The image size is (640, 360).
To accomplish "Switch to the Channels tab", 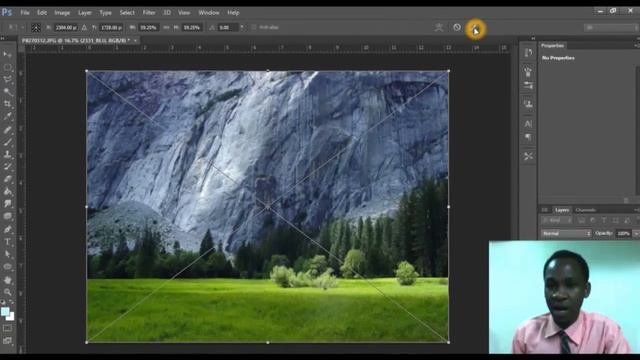I will pyautogui.click(x=585, y=210).
